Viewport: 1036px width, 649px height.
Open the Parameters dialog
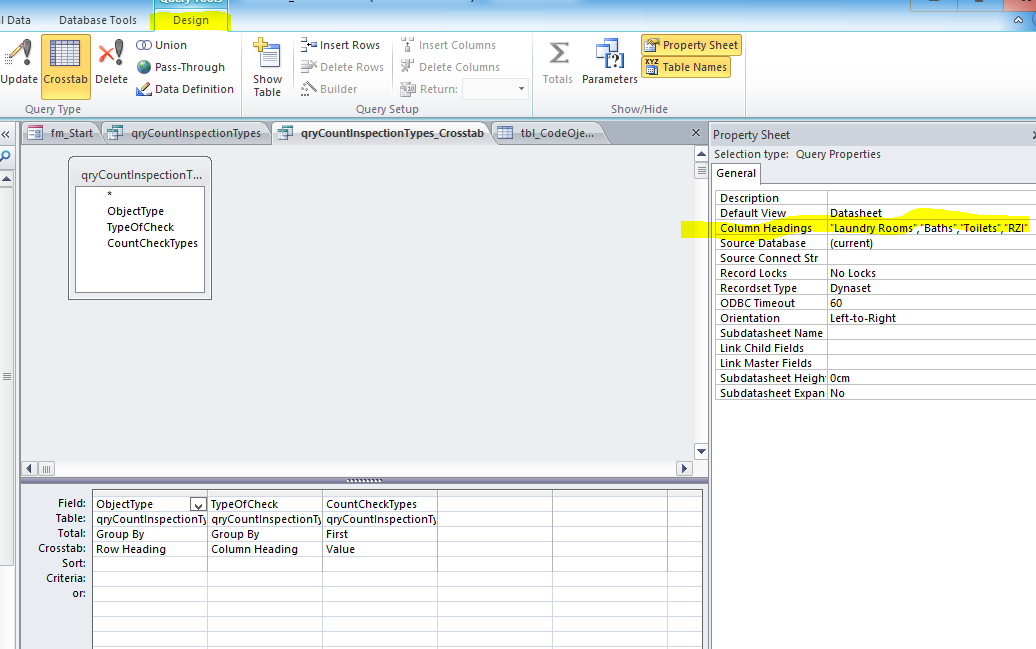pos(609,61)
